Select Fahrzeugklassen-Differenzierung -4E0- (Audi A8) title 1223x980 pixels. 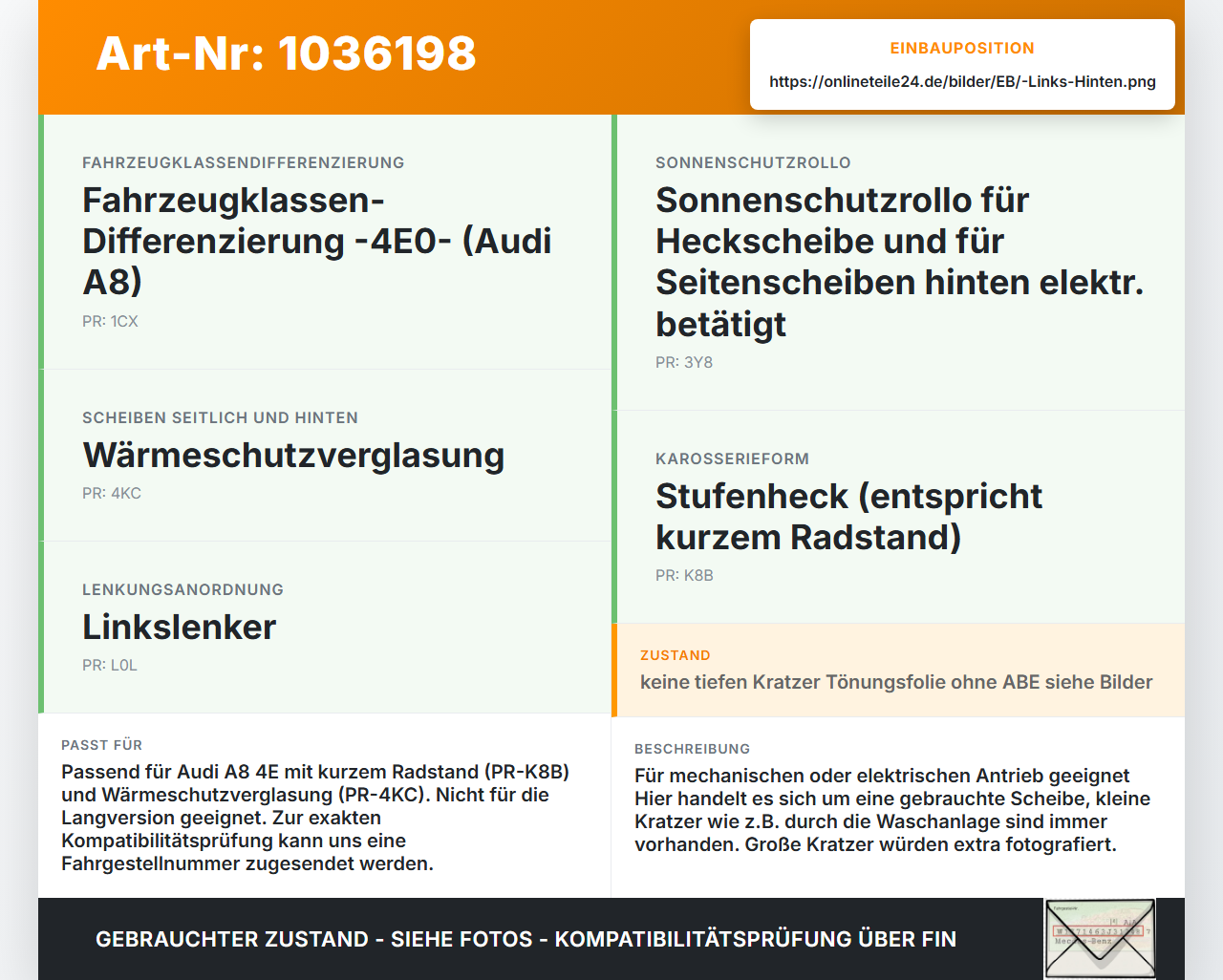point(317,241)
